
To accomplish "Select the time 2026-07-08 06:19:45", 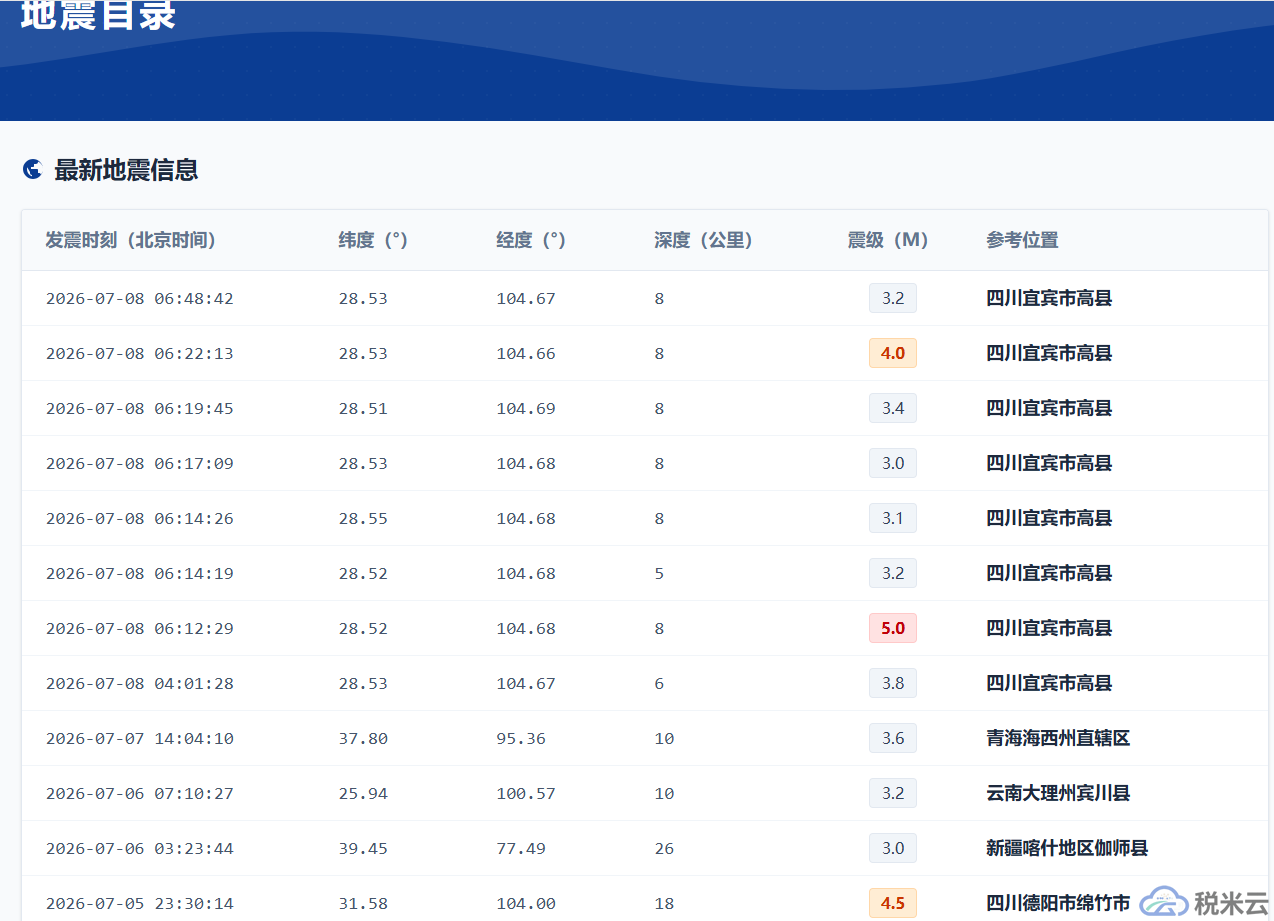I will coord(140,409).
